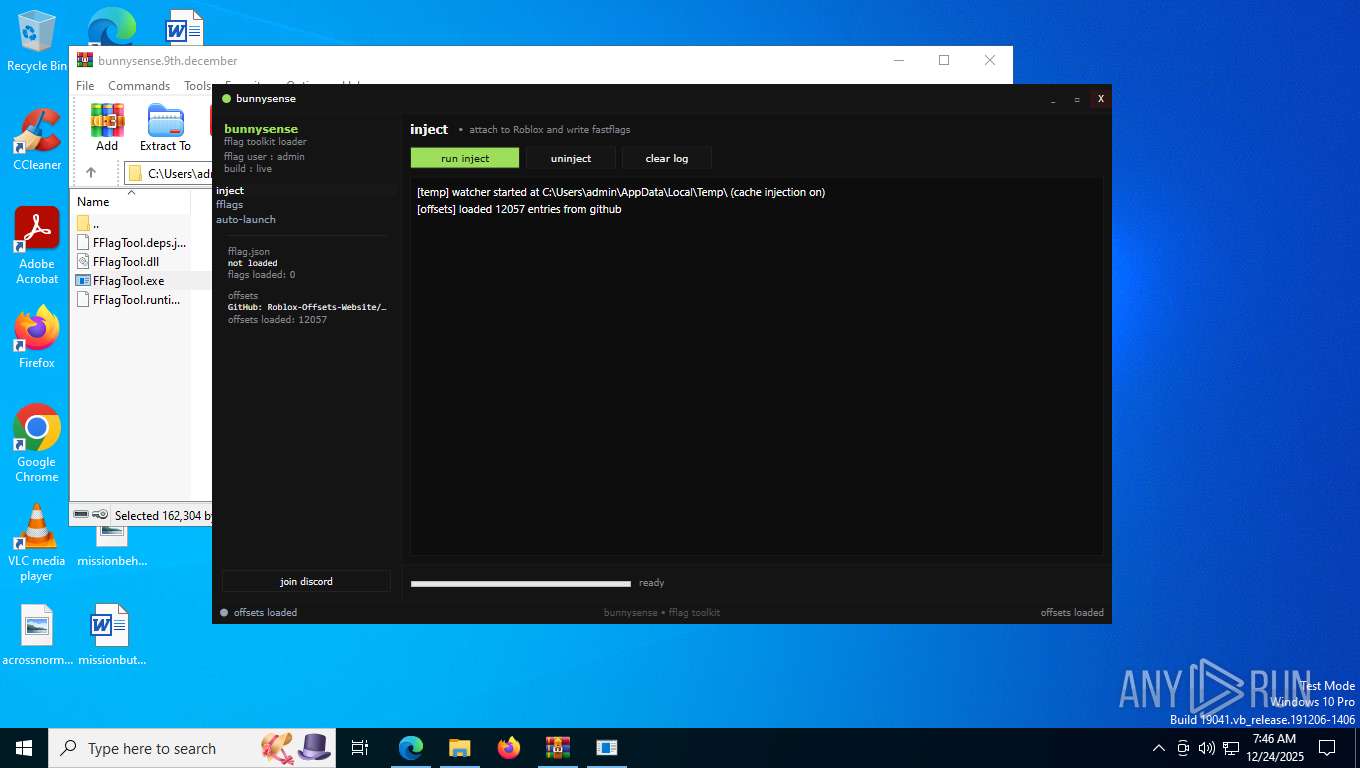Open File Explorer from taskbar
Image resolution: width=1360 pixels, height=768 pixels.
pos(460,748)
